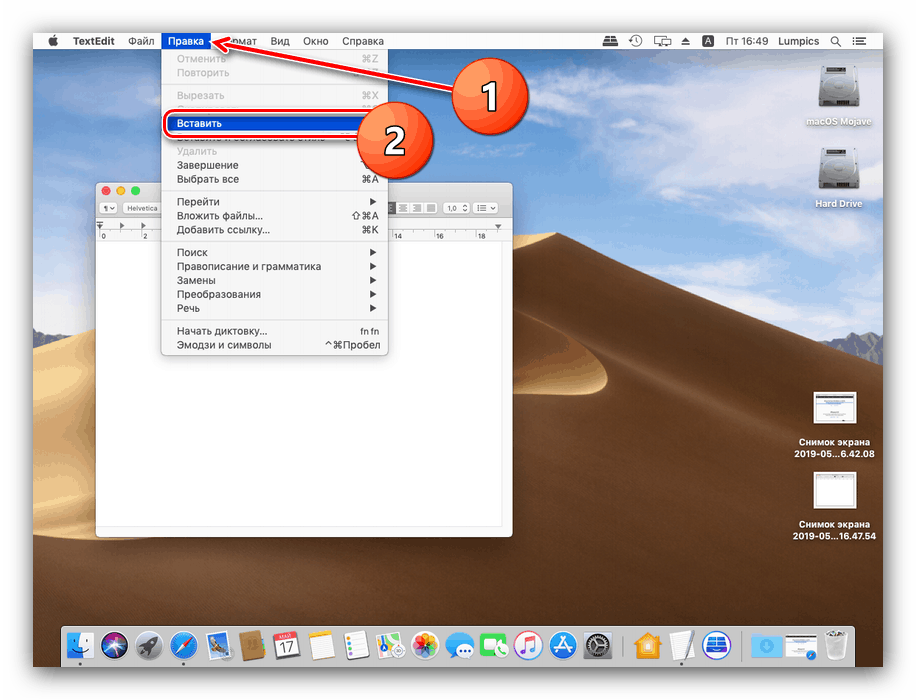Toggle the justify text alignment button
916x700 pixels.
point(431,208)
